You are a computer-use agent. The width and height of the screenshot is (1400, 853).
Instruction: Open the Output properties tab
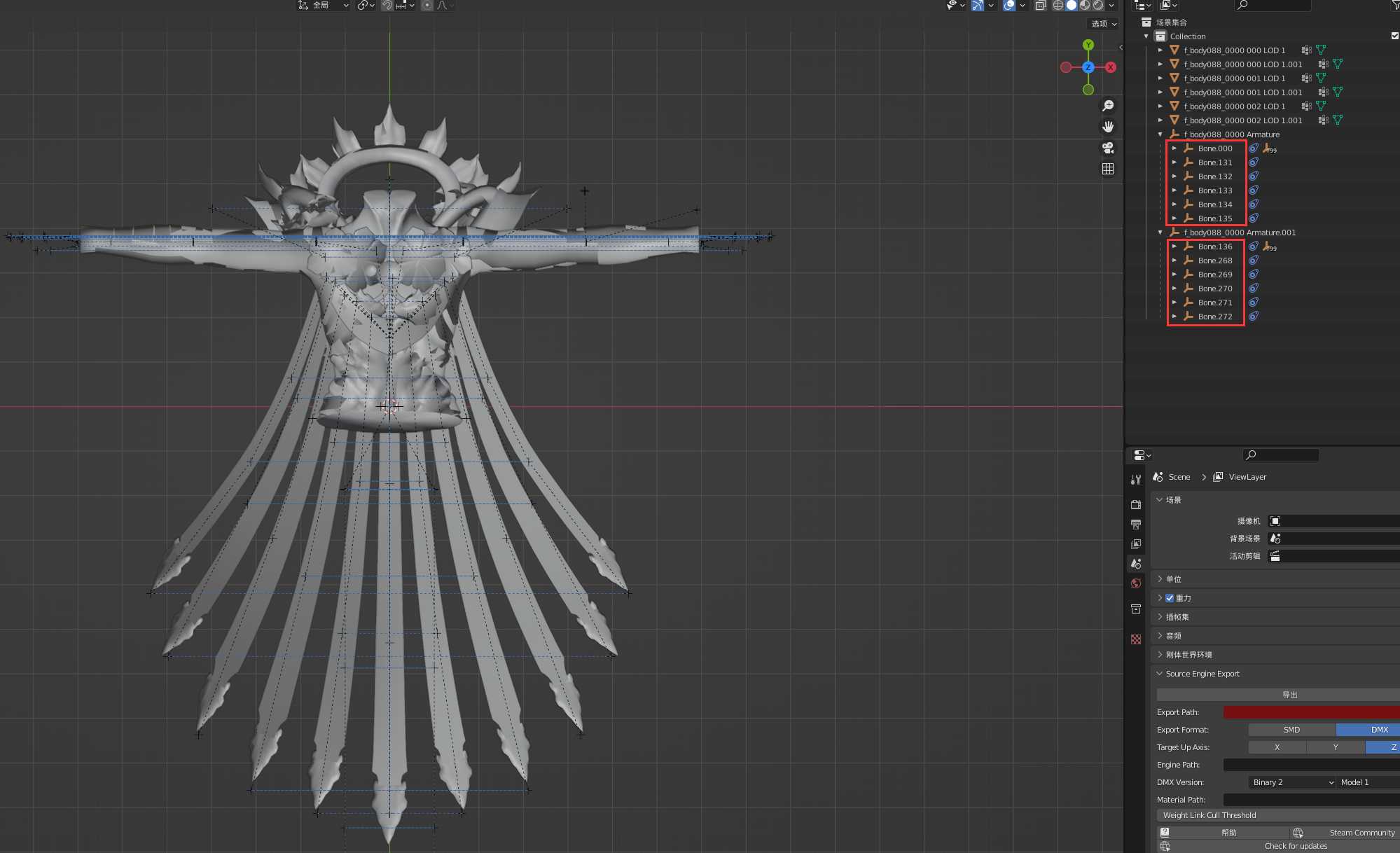[x=1136, y=524]
